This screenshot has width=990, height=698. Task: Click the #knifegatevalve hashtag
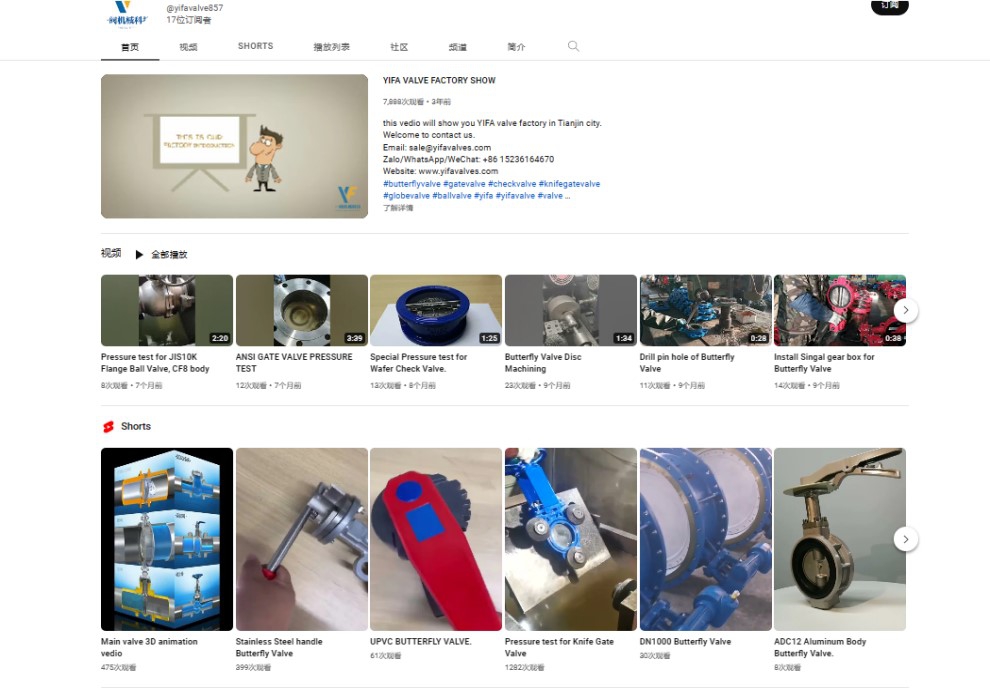pyautogui.click(x=570, y=184)
